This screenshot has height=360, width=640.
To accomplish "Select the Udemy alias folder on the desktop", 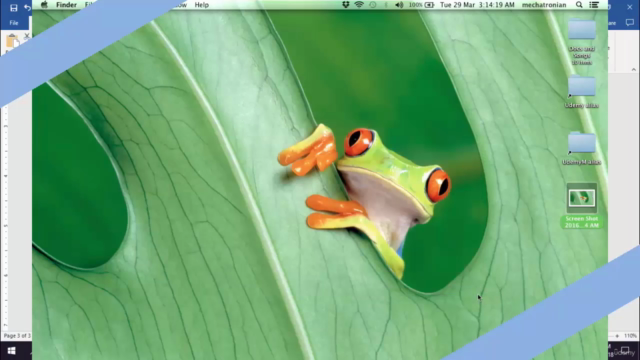I will [582, 87].
